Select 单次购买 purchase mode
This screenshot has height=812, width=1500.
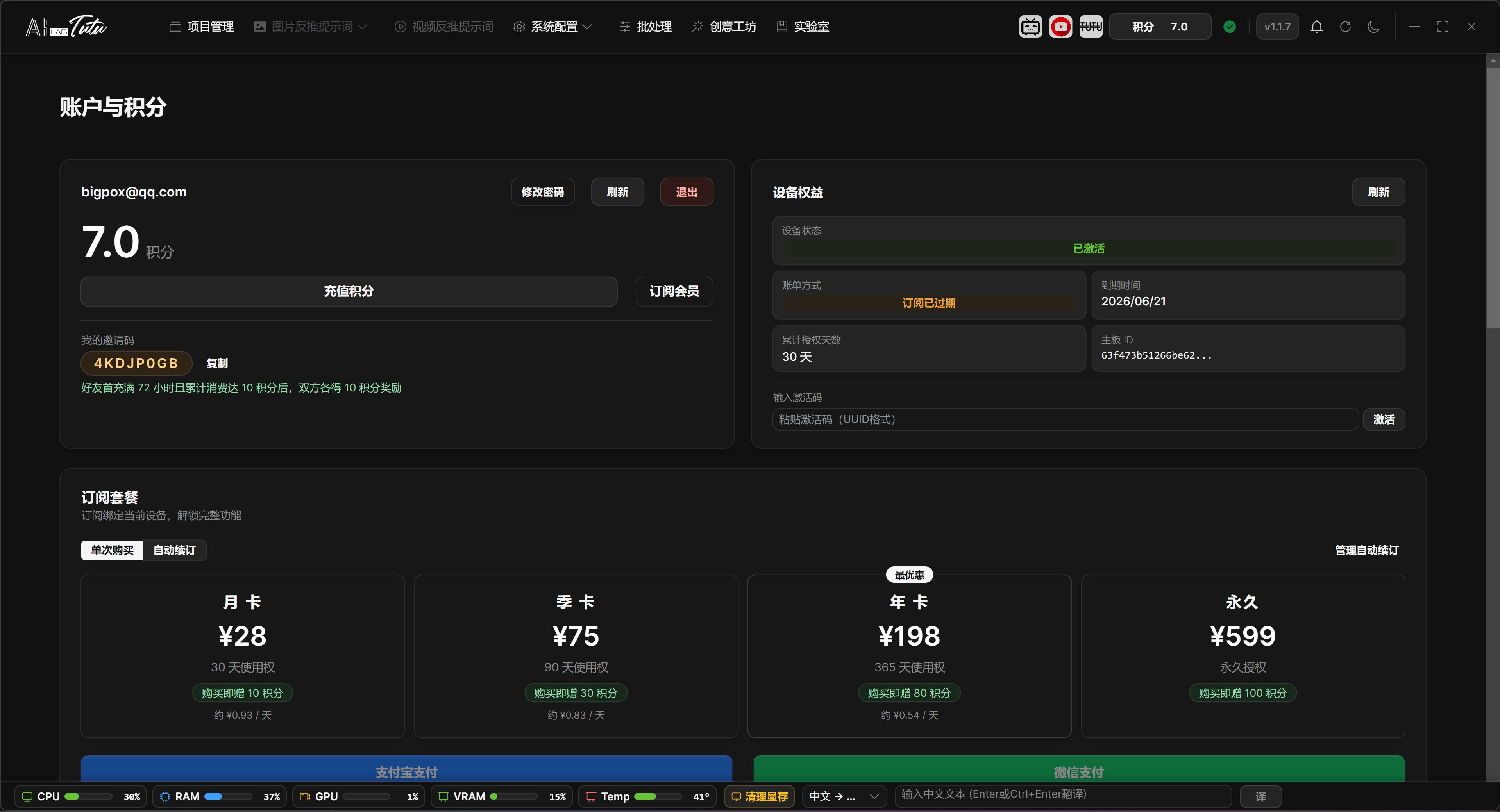coord(113,550)
